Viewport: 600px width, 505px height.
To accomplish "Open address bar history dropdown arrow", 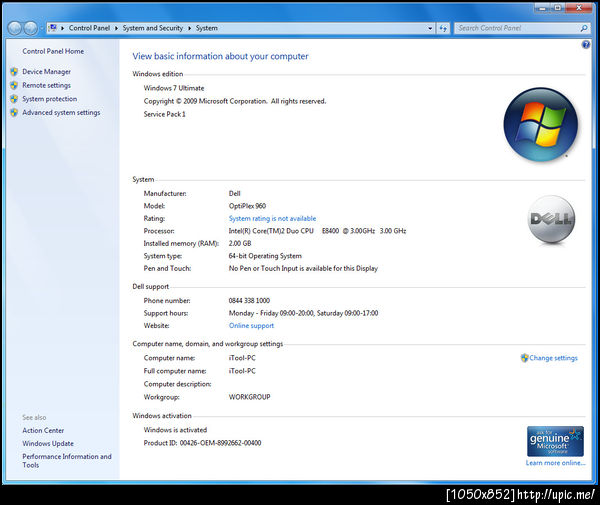I will 430,28.
